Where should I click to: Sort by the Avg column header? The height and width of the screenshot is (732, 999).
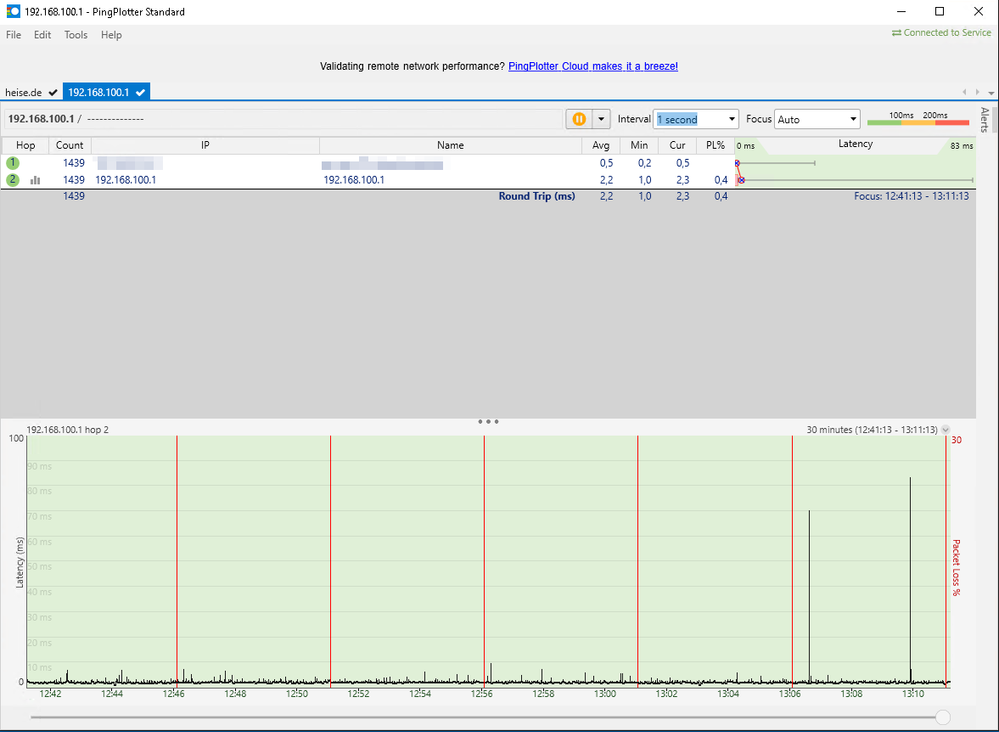pos(601,145)
